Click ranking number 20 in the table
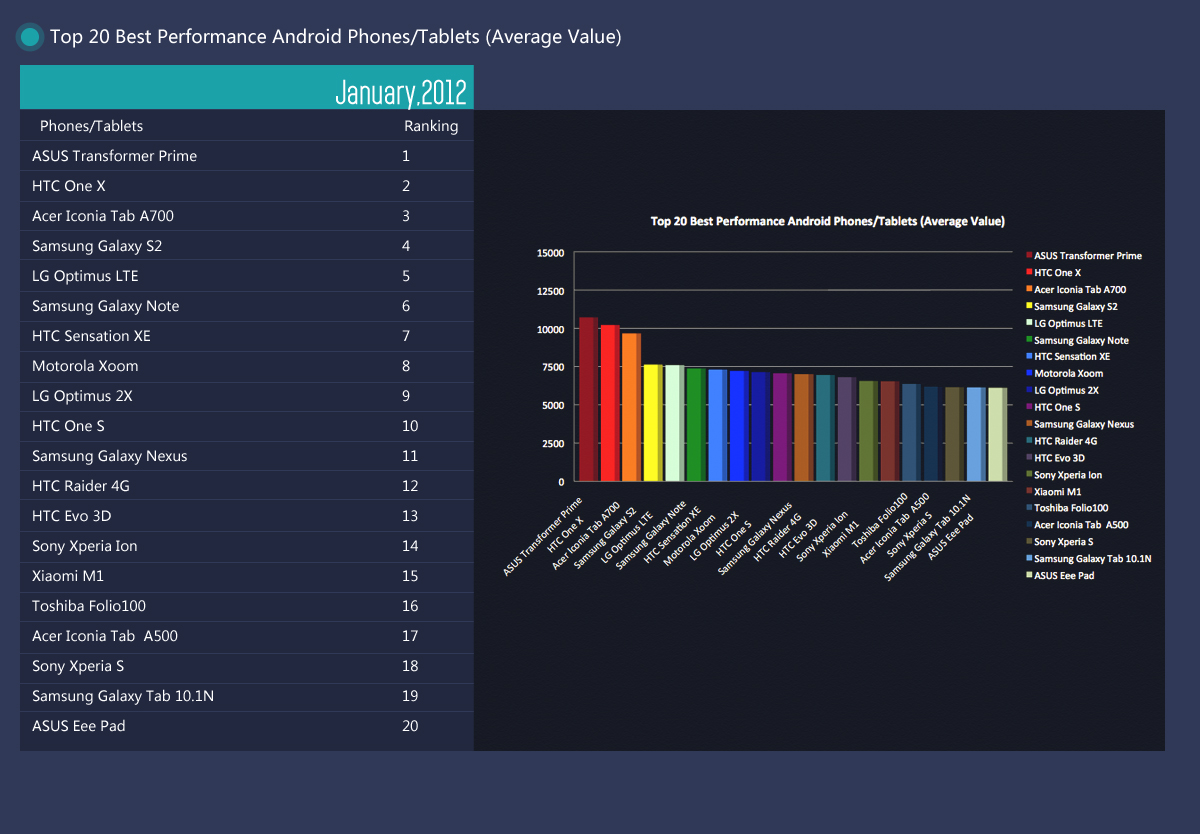Image resolution: width=1200 pixels, height=834 pixels. [410, 726]
